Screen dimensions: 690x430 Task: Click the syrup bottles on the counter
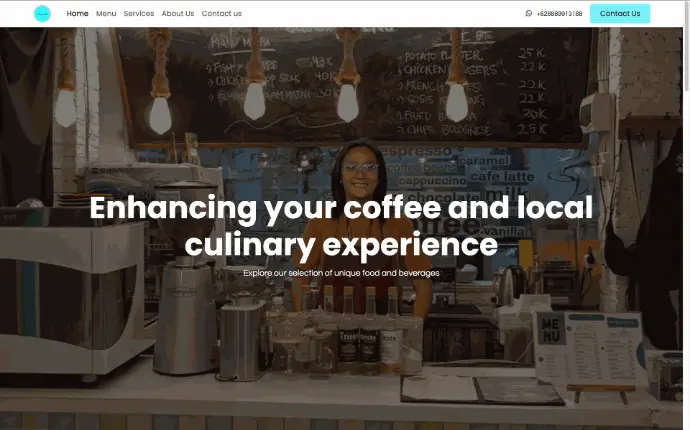(361, 326)
